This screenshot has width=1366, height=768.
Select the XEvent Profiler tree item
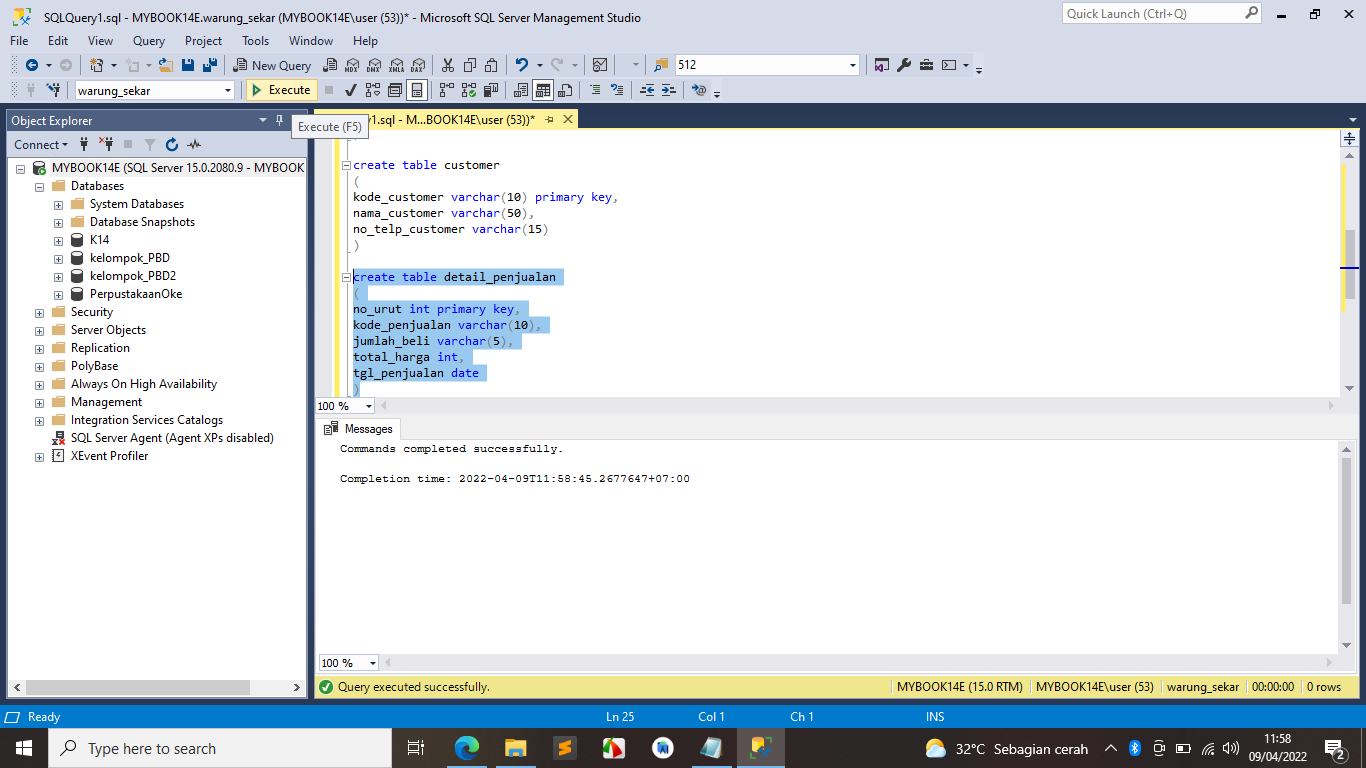[109, 456]
